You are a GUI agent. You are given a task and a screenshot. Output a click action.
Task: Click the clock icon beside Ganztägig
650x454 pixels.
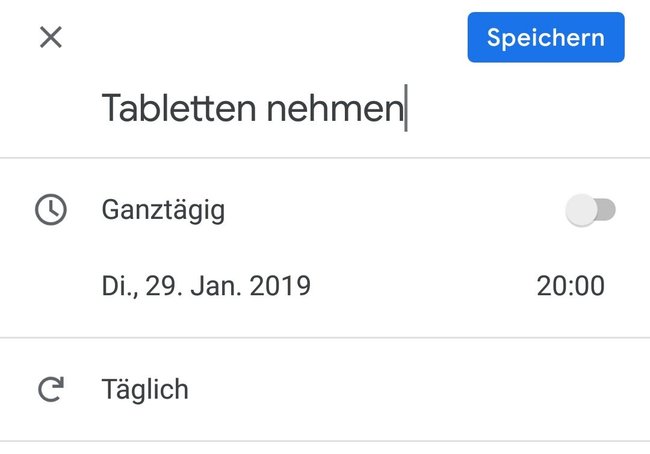(x=51, y=209)
